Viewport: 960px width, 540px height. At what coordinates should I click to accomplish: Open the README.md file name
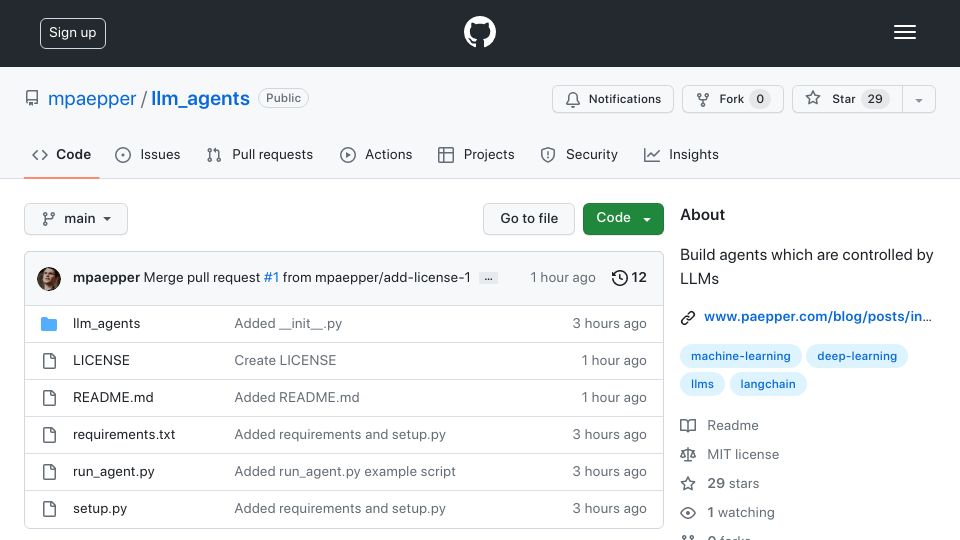113,397
